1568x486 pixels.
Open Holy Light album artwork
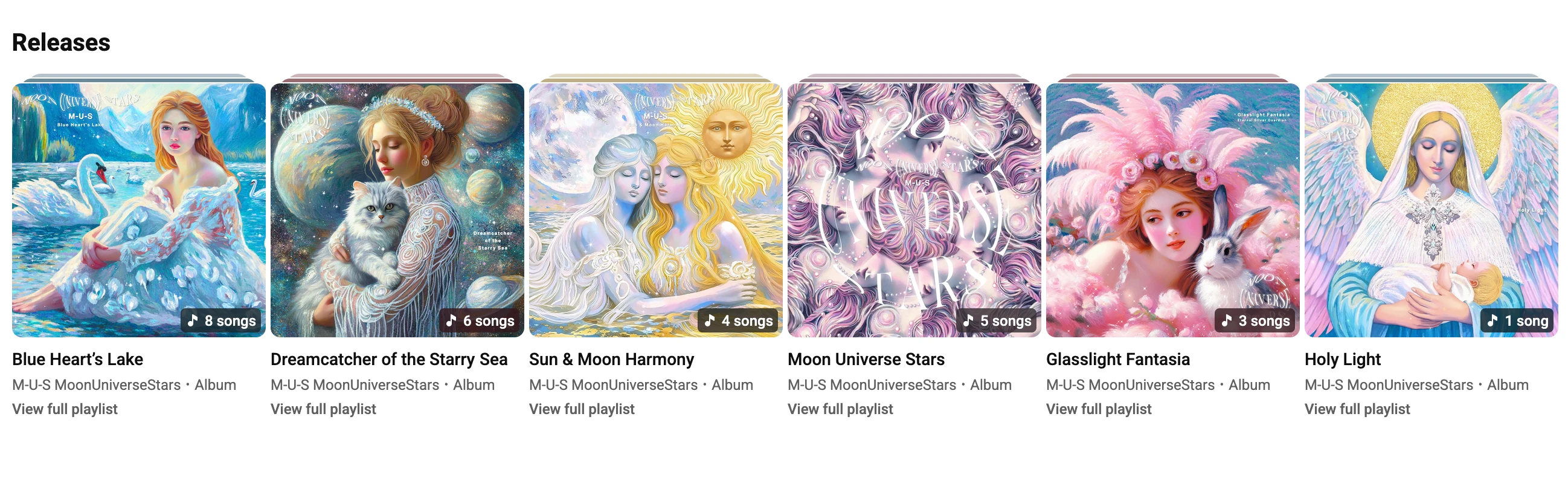tap(1431, 210)
